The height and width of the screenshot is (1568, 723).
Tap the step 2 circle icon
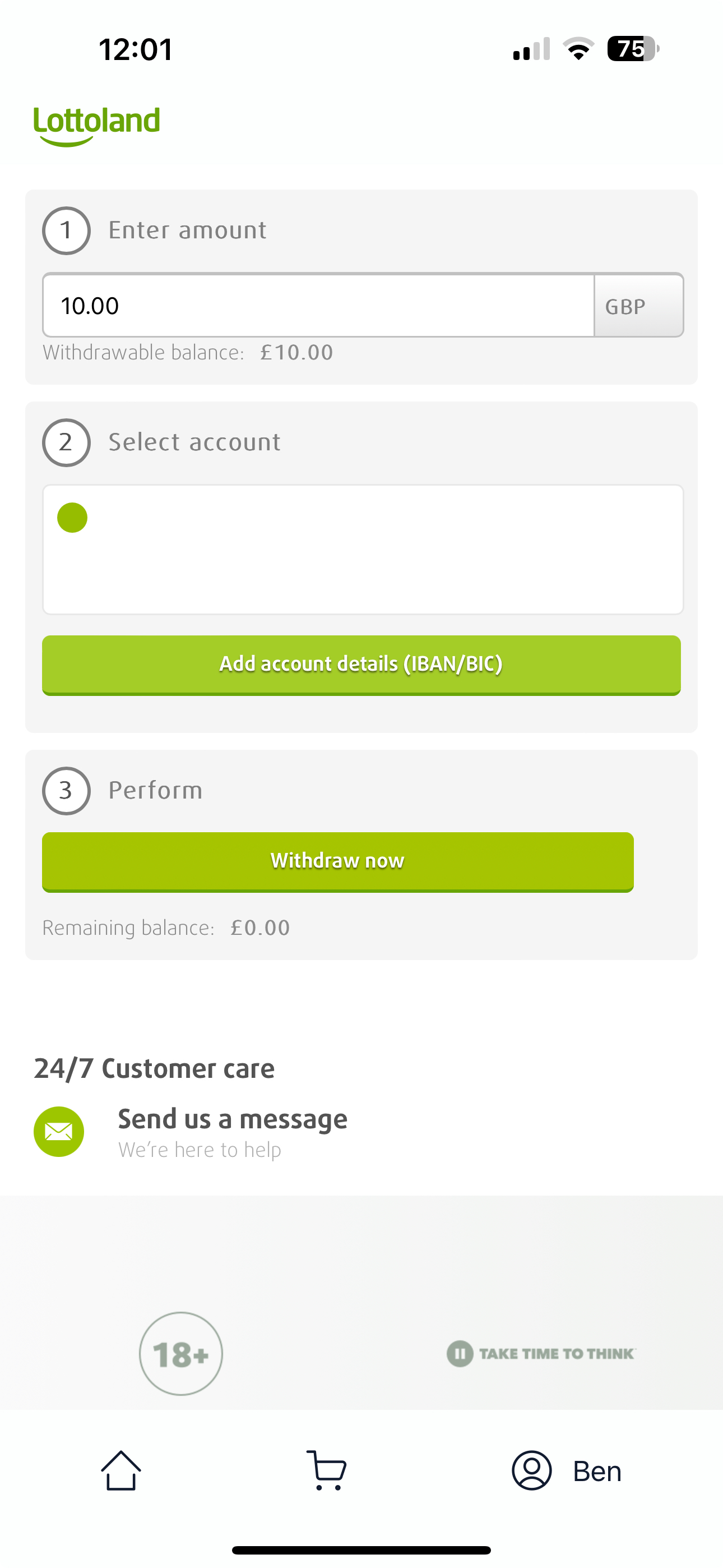(x=66, y=442)
